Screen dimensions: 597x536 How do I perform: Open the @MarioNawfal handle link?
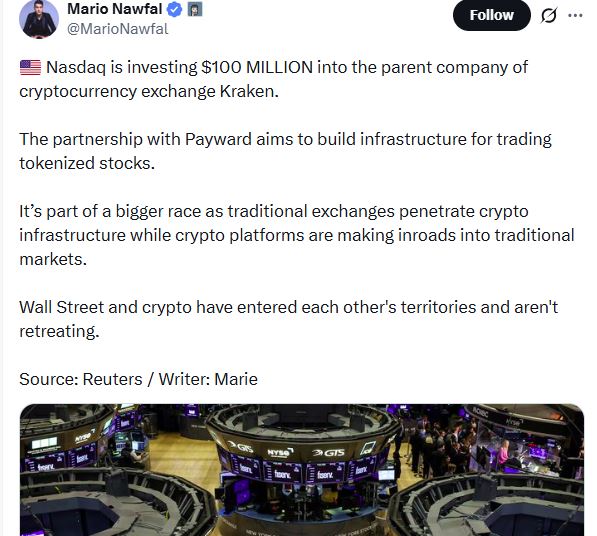117,29
